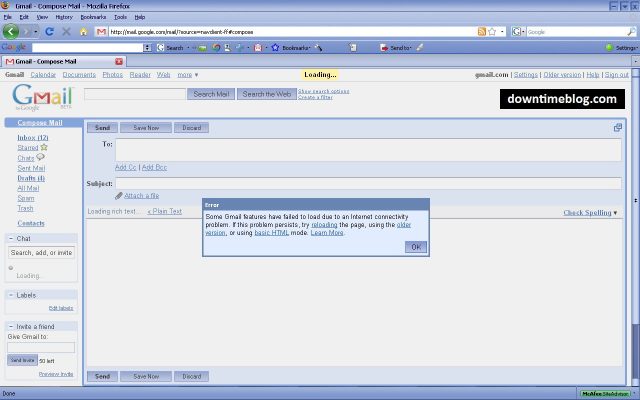This screenshot has height=400, width=640.
Task: Reload the page with the Firefox refresh icon
Action: tap(50, 31)
